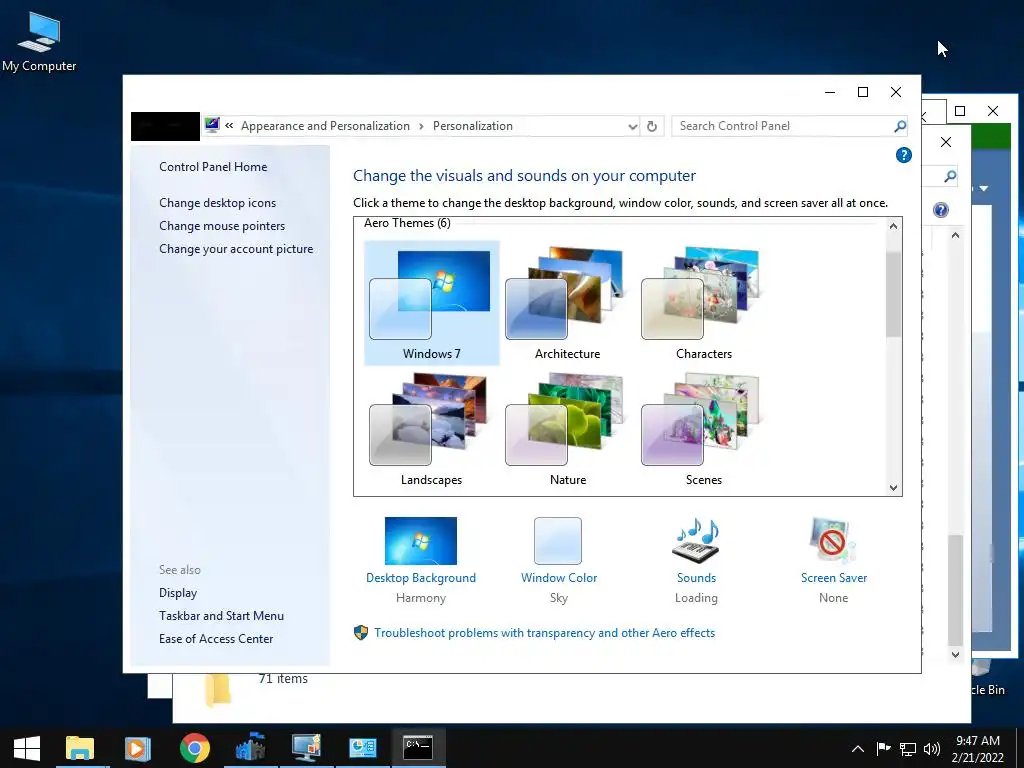Click the theme list scrollbar thumb
This screenshot has height=768, width=1024.
point(893,294)
